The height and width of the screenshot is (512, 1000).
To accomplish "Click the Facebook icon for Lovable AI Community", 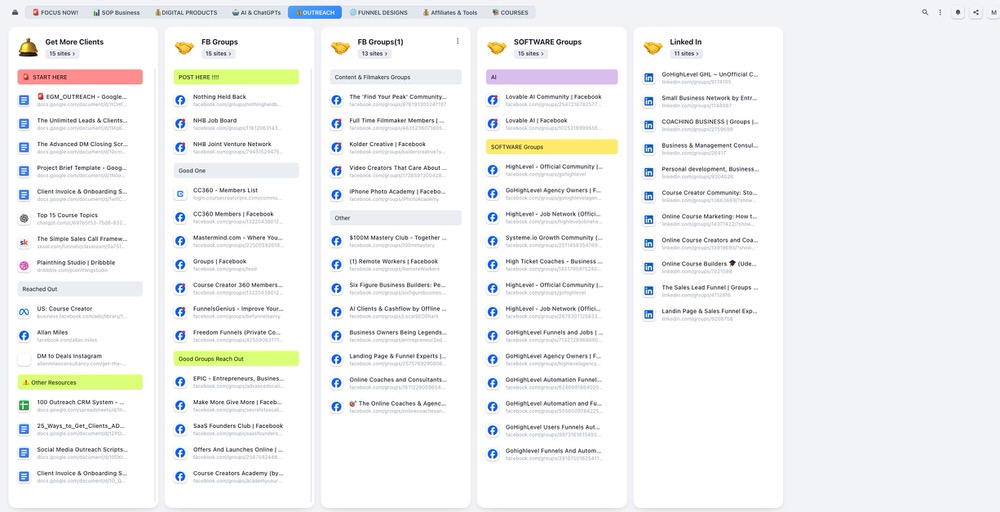I will pyautogui.click(x=492, y=100).
